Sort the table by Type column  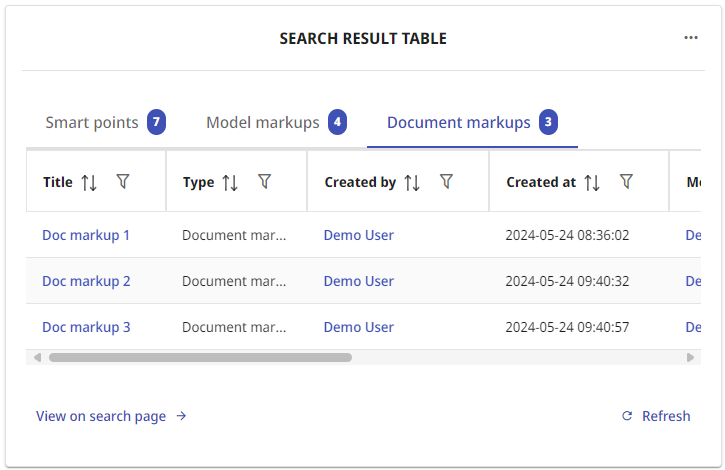click(230, 182)
